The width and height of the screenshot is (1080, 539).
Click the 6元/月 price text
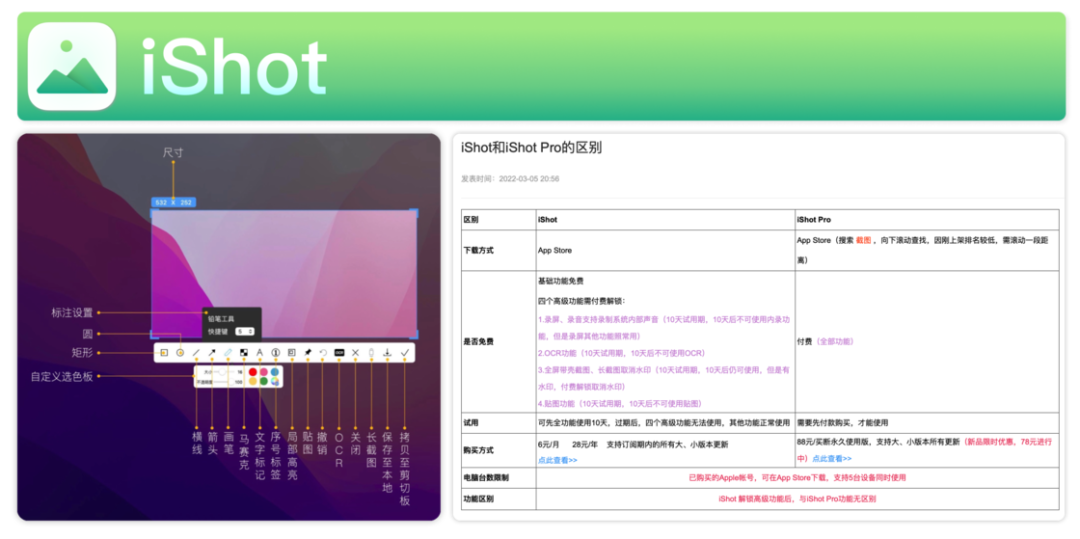(x=550, y=445)
